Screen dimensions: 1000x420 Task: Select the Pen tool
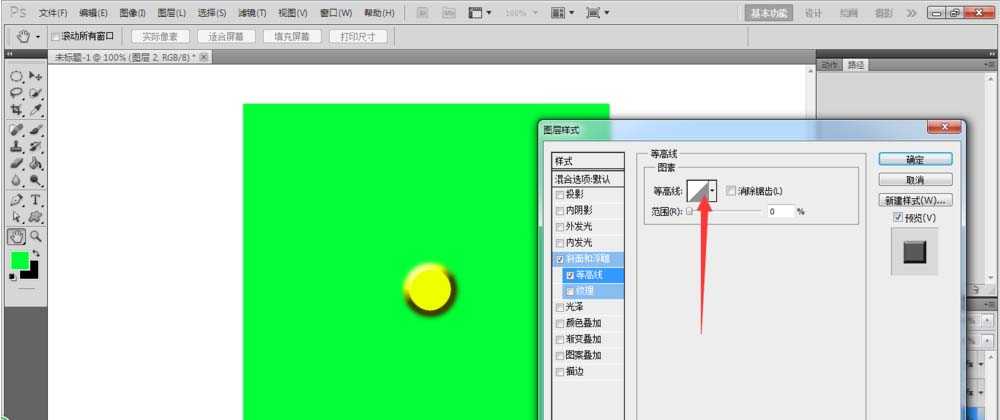[17, 200]
